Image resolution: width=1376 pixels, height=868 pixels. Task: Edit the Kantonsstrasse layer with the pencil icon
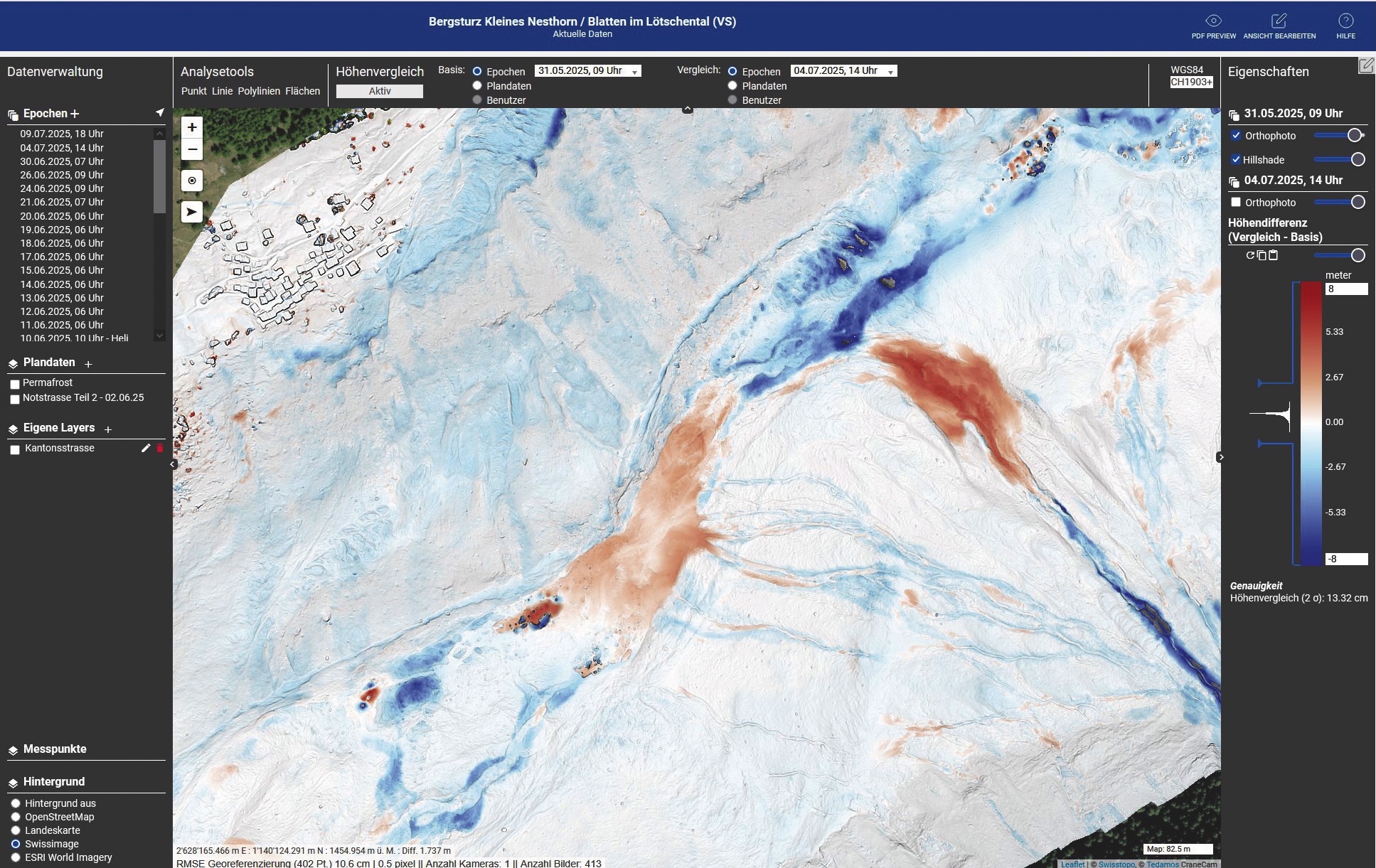point(146,448)
